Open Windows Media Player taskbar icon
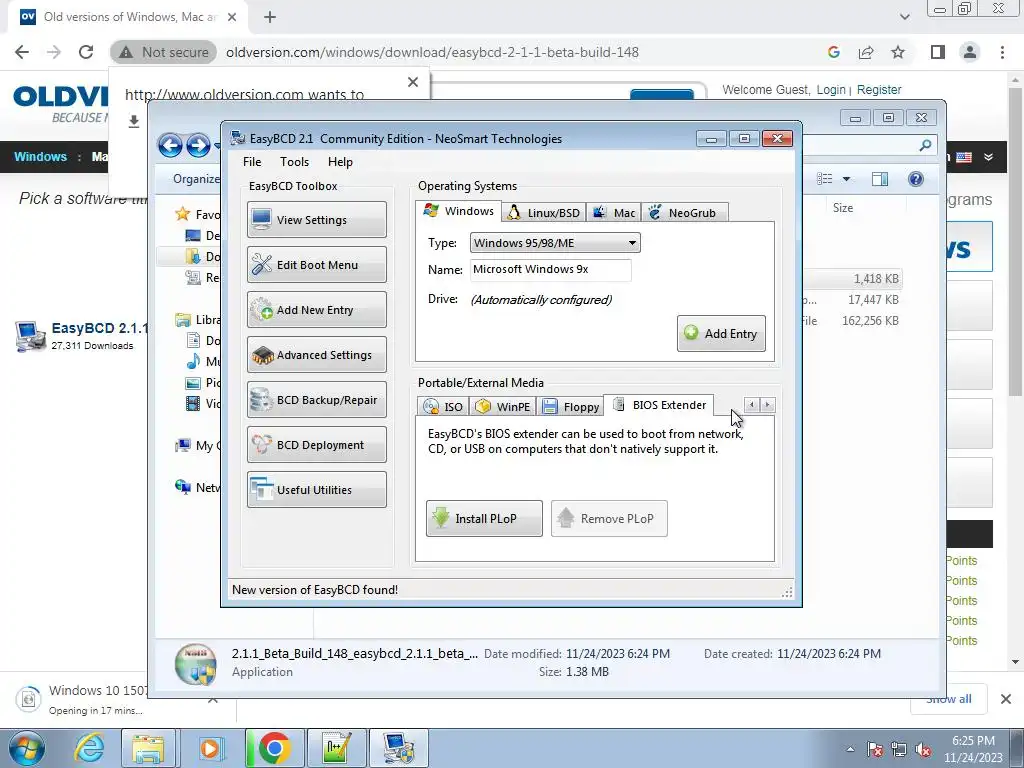This screenshot has width=1024, height=768. point(210,749)
